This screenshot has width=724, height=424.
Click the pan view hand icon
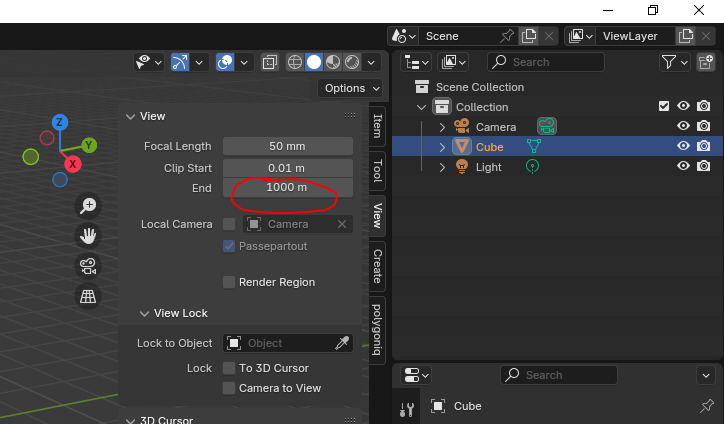(89, 236)
